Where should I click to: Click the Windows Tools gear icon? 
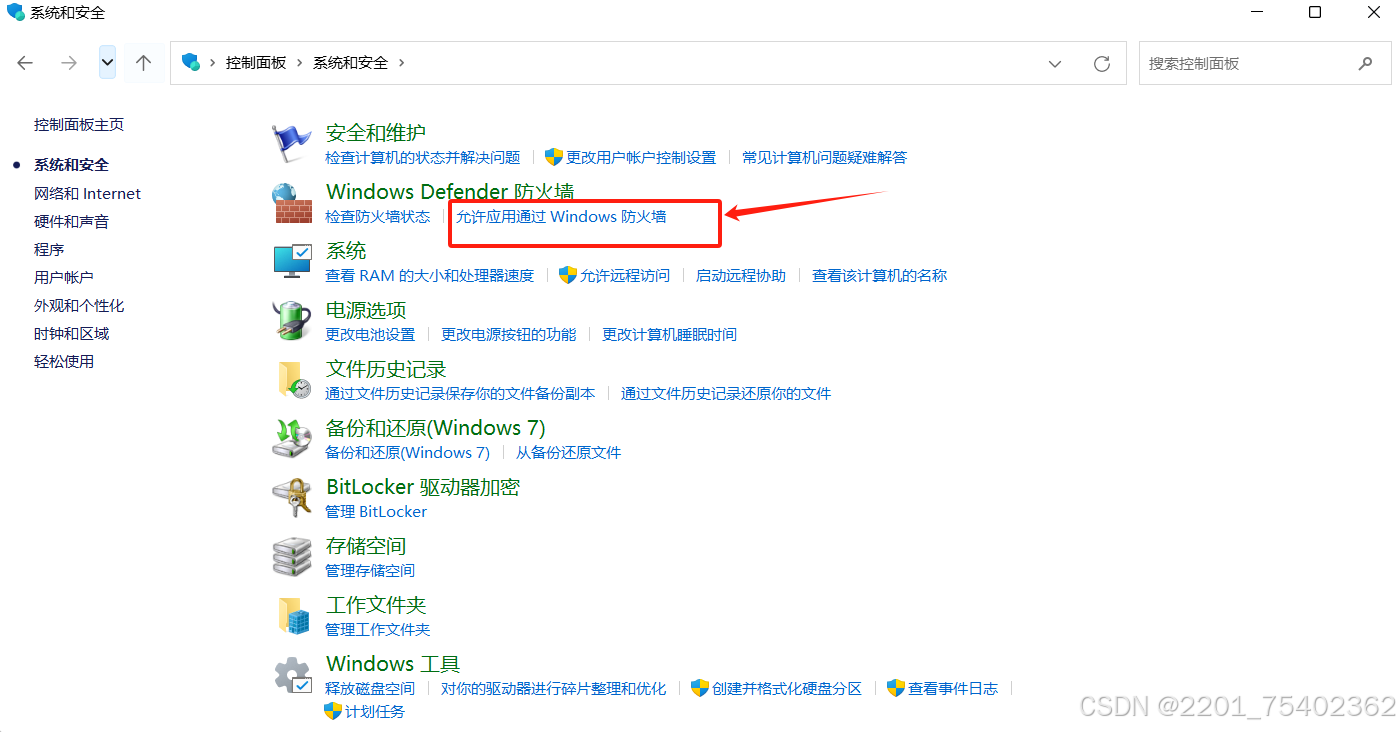(x=292, y=675)
